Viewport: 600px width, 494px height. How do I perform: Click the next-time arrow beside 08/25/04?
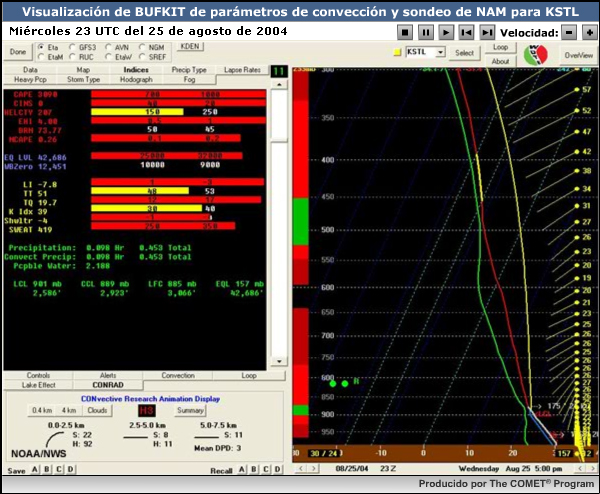point(314,468)
